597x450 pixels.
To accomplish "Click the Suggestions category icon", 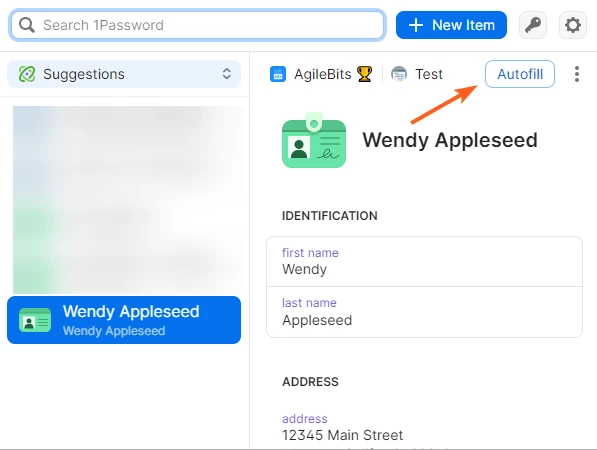I will [27, 74].
